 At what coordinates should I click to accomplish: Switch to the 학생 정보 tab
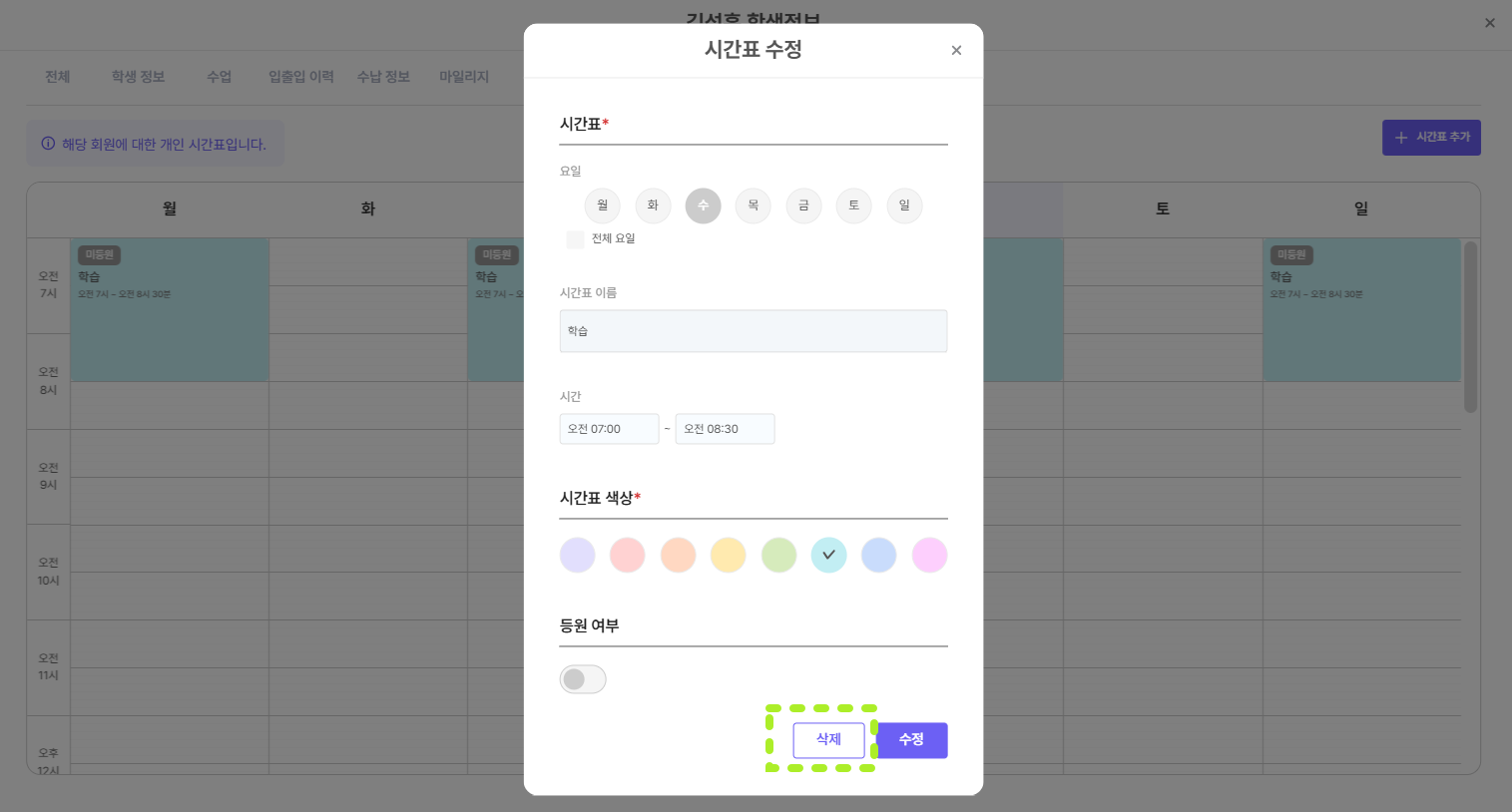[x=138, y=77]
